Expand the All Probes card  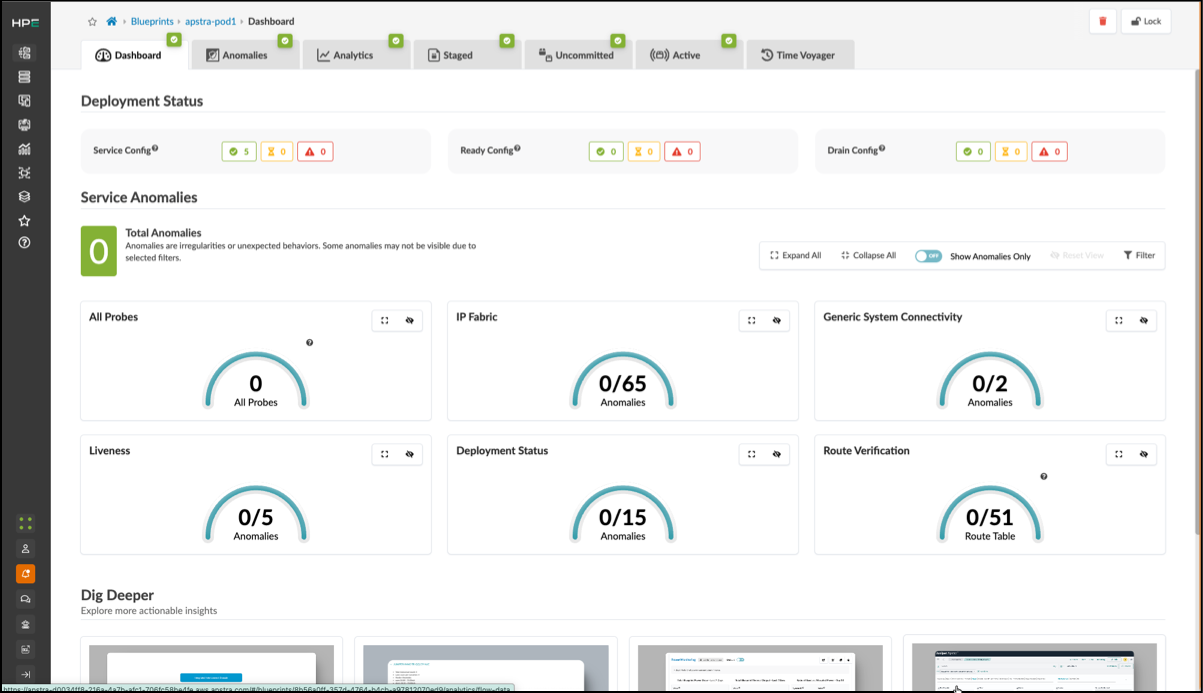(x=385, y=321)
